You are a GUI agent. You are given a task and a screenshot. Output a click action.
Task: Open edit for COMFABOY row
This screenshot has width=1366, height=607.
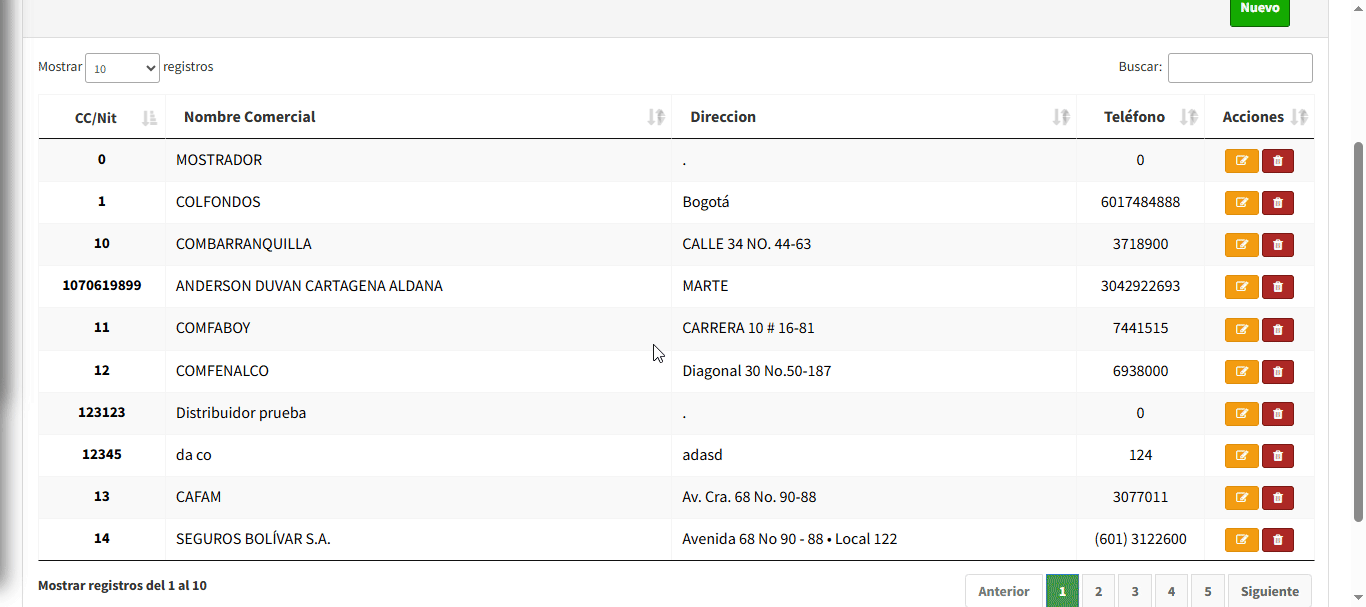click(x=1241, y=329)
